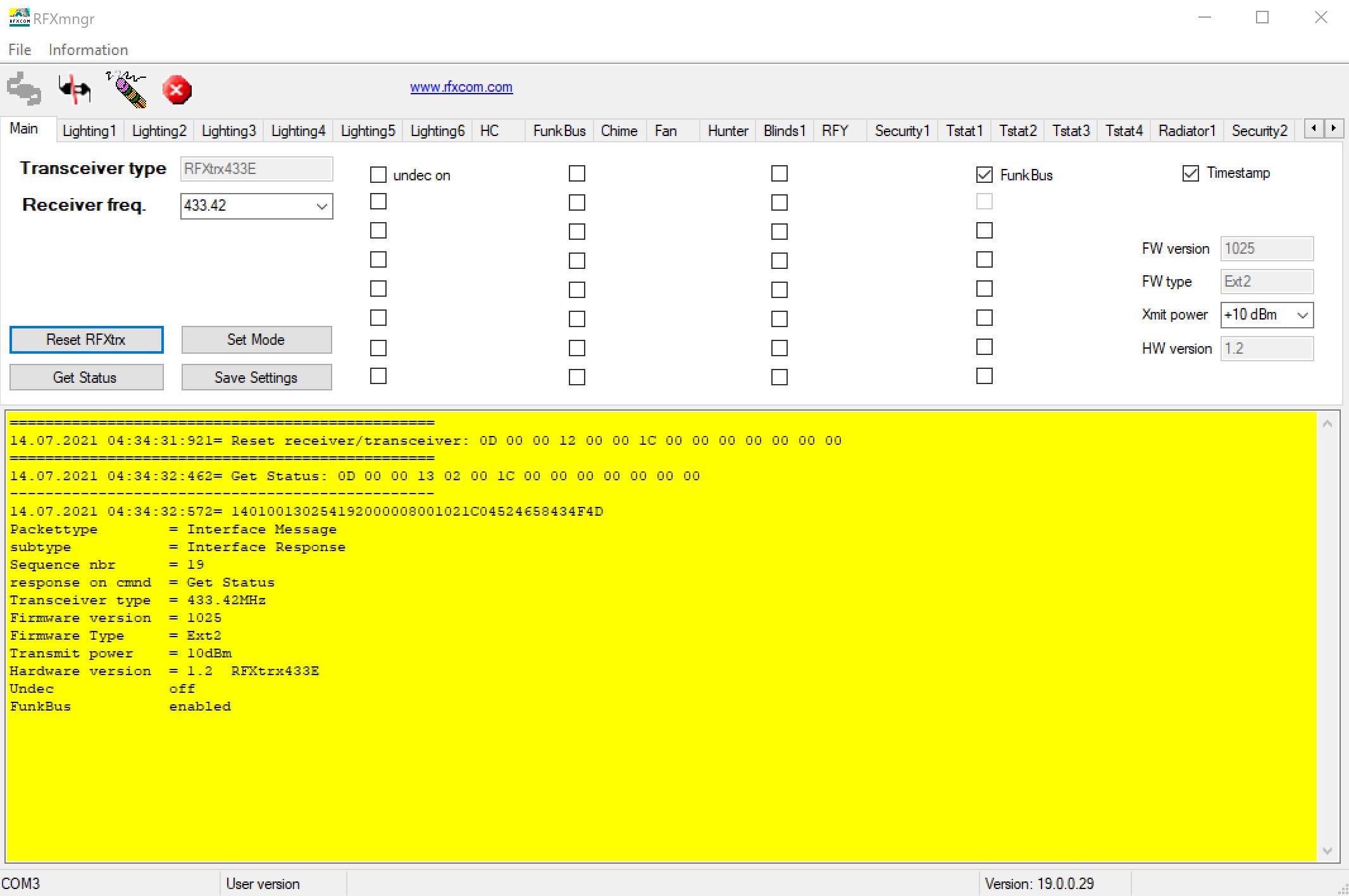
Task: Enable the undec on checkbox
Action: tap(378, 175)
